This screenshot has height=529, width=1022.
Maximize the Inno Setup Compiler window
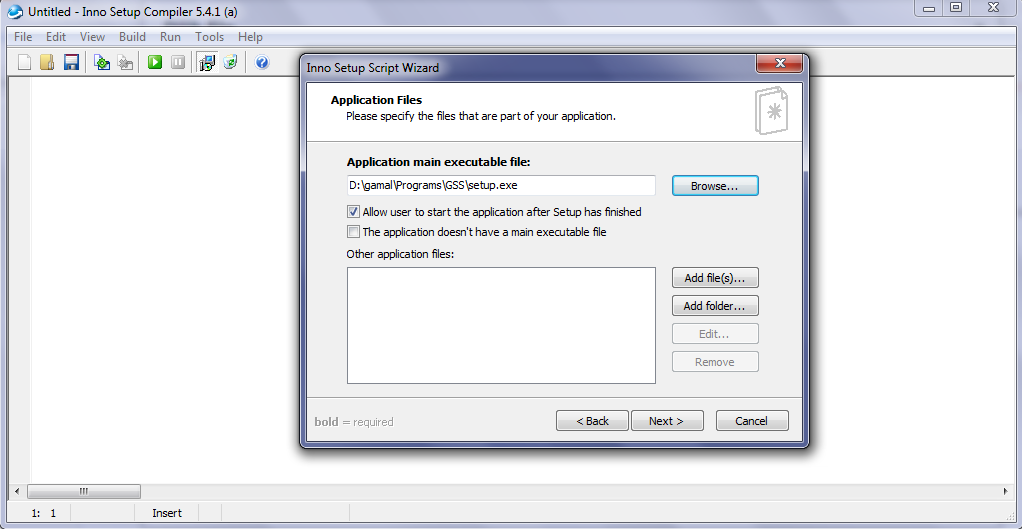956,8
